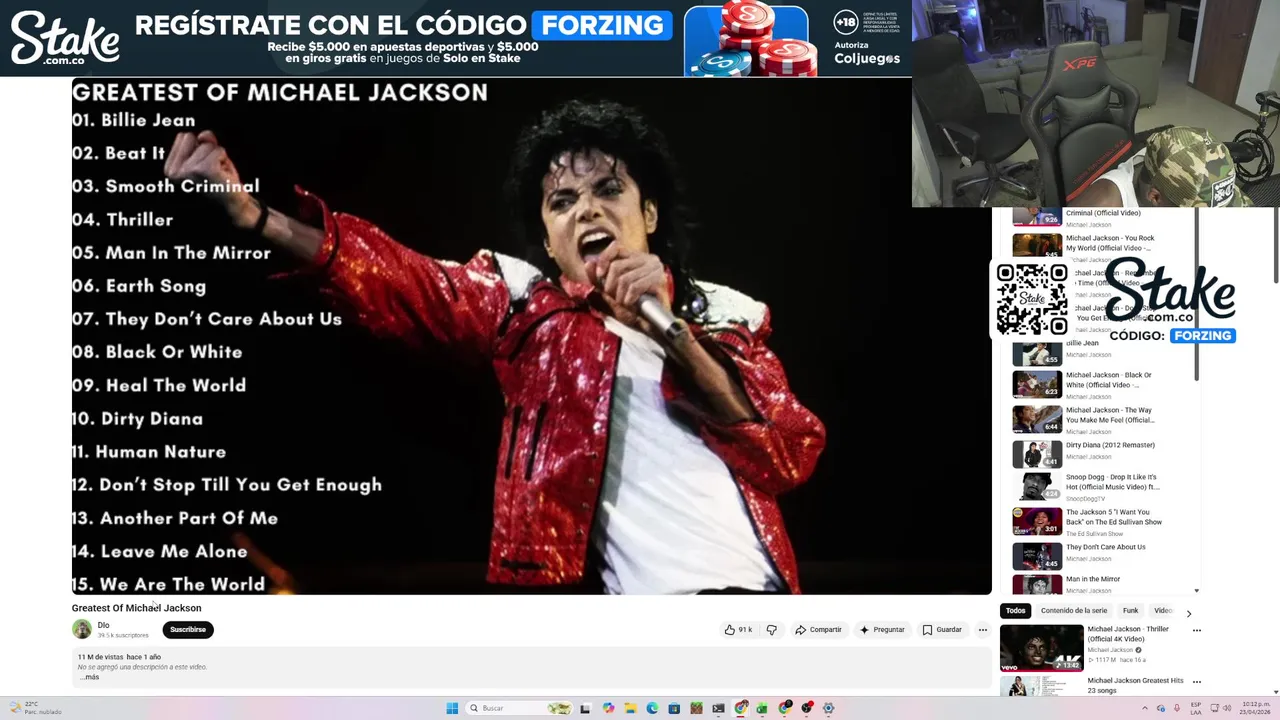Click the Michael Jackson video player
This screenshot has width=1280, height=720.
[x=531, y=336]
